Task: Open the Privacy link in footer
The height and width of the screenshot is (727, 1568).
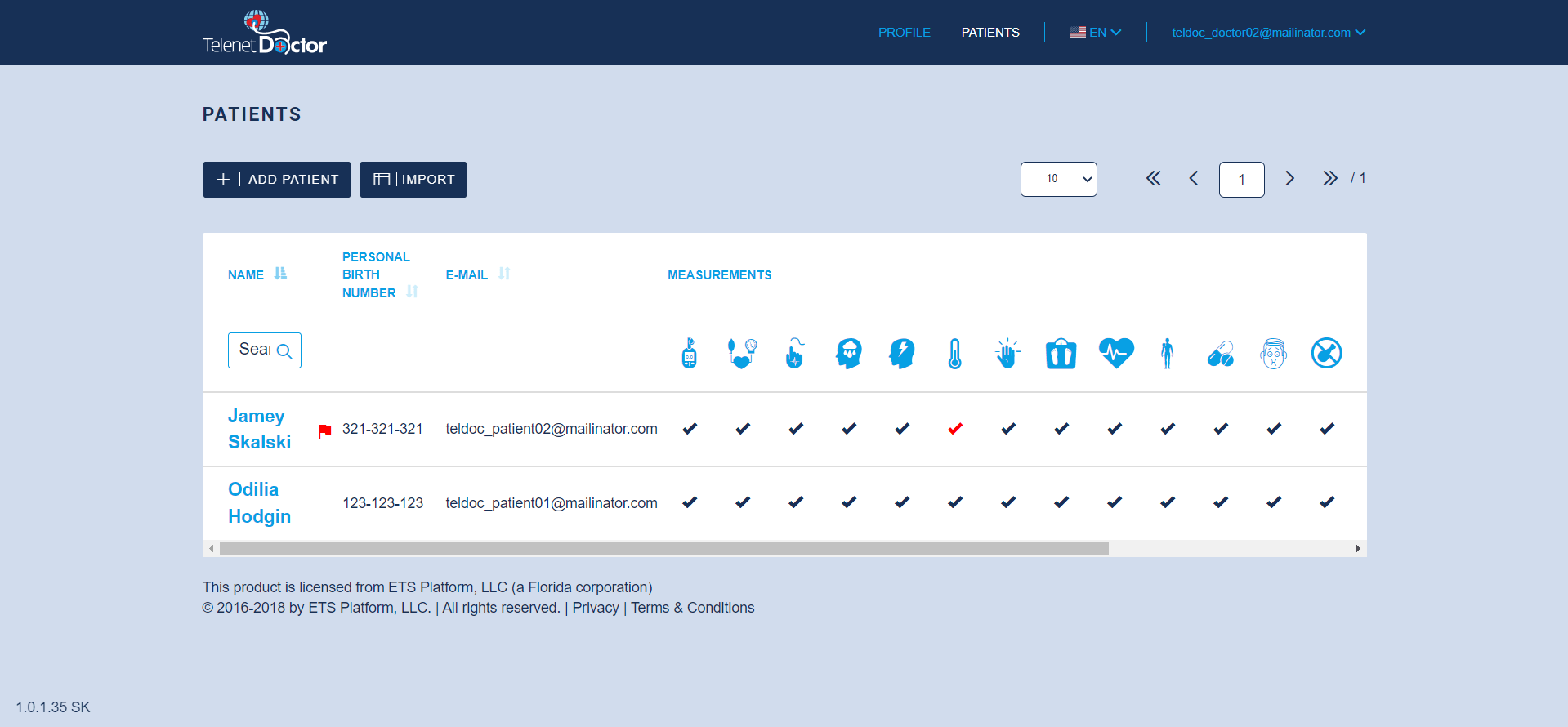Action: pyautogui.click(x=596, y=608)
